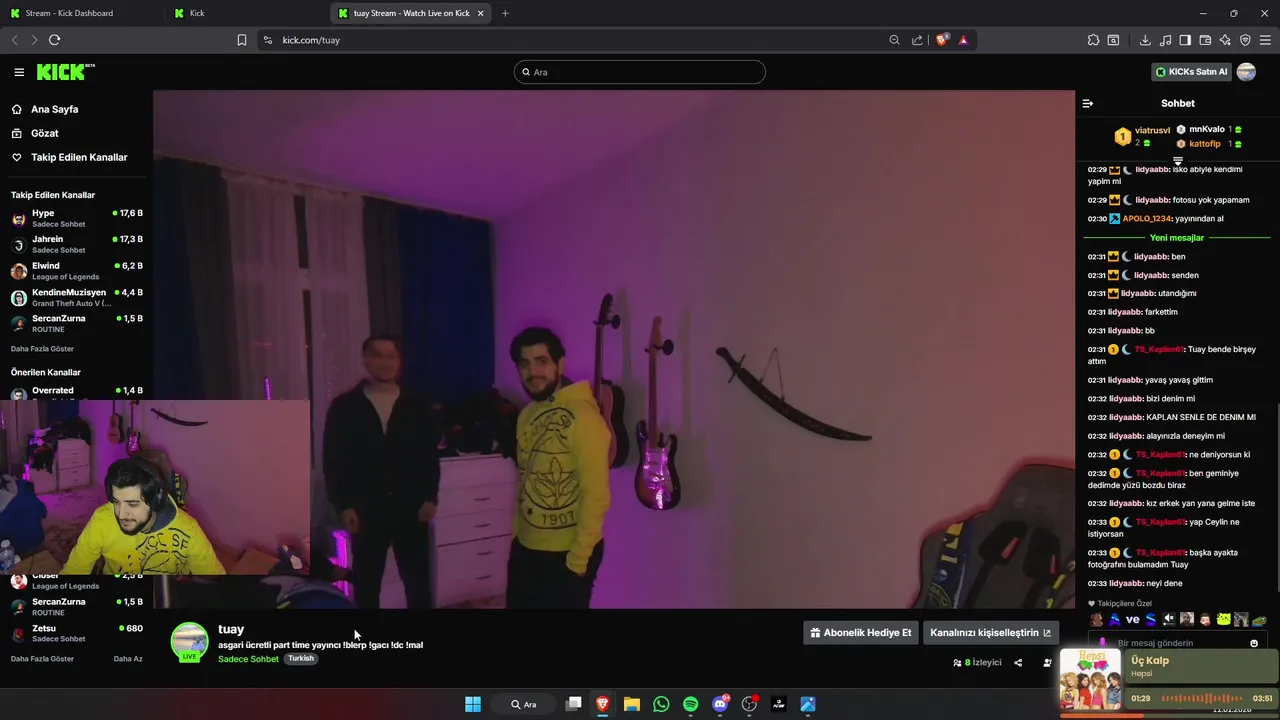1280x720 pixels.
Task: Click the Windows Start button
Action: [473, 704]
